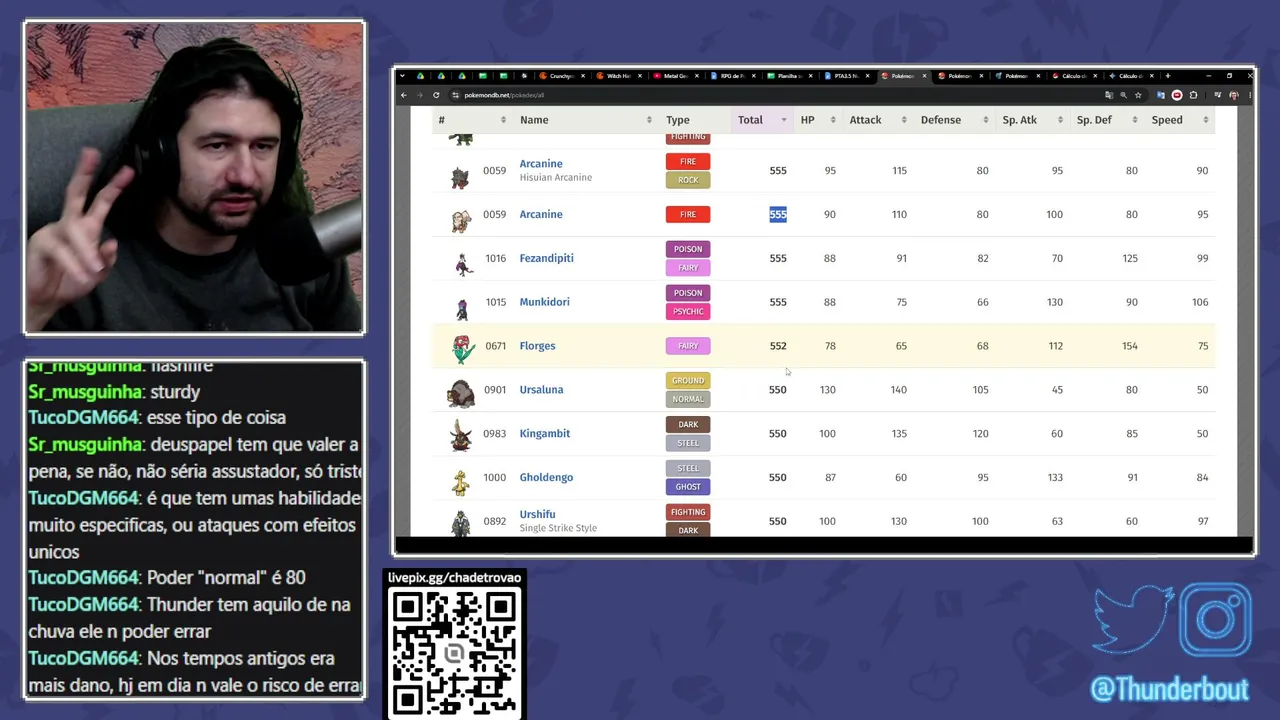
Task: Open the Urshifu Single Strike link
Action: 537,514
